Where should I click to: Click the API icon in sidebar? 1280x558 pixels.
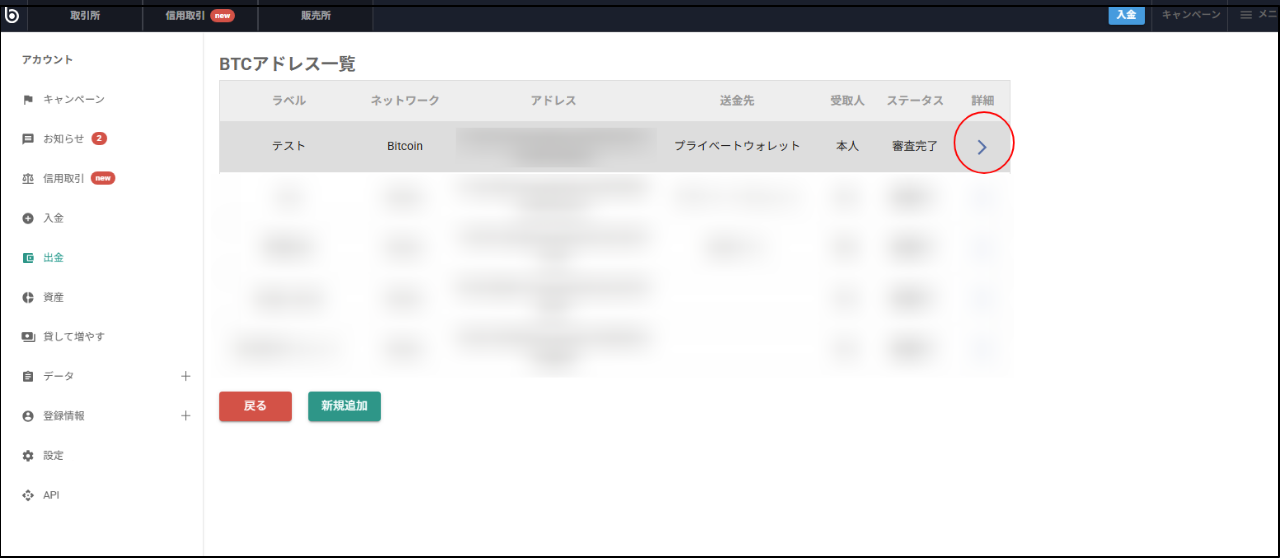pyautogui.click(x=28, y=495)
